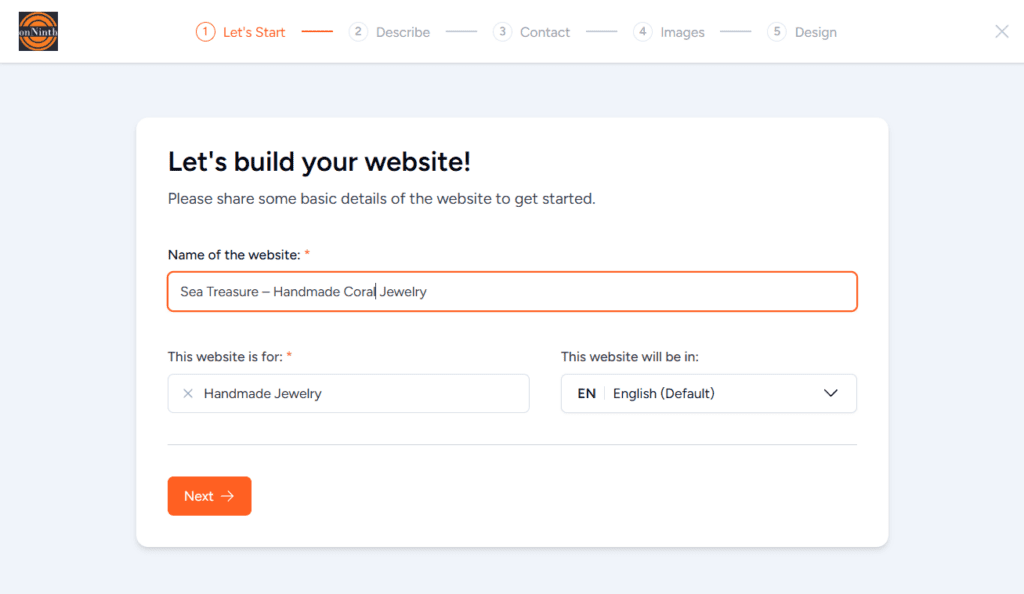Click the EN language code badge

click(x=587, y=394)
